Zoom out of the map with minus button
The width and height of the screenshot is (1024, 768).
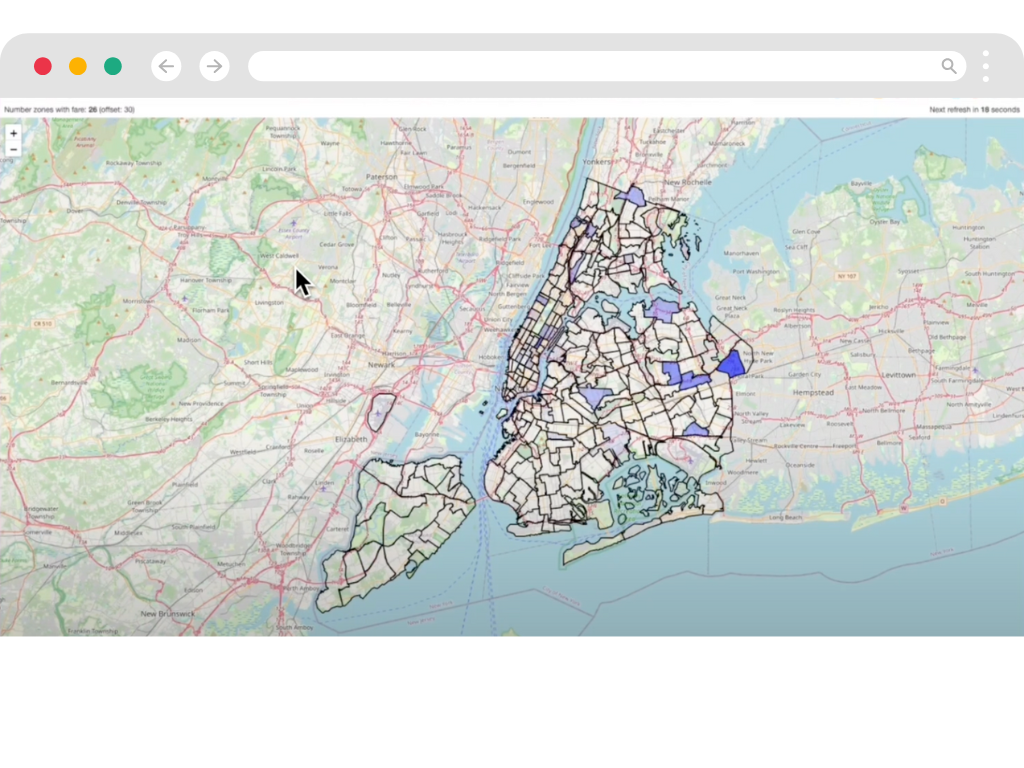coord(13,150)
